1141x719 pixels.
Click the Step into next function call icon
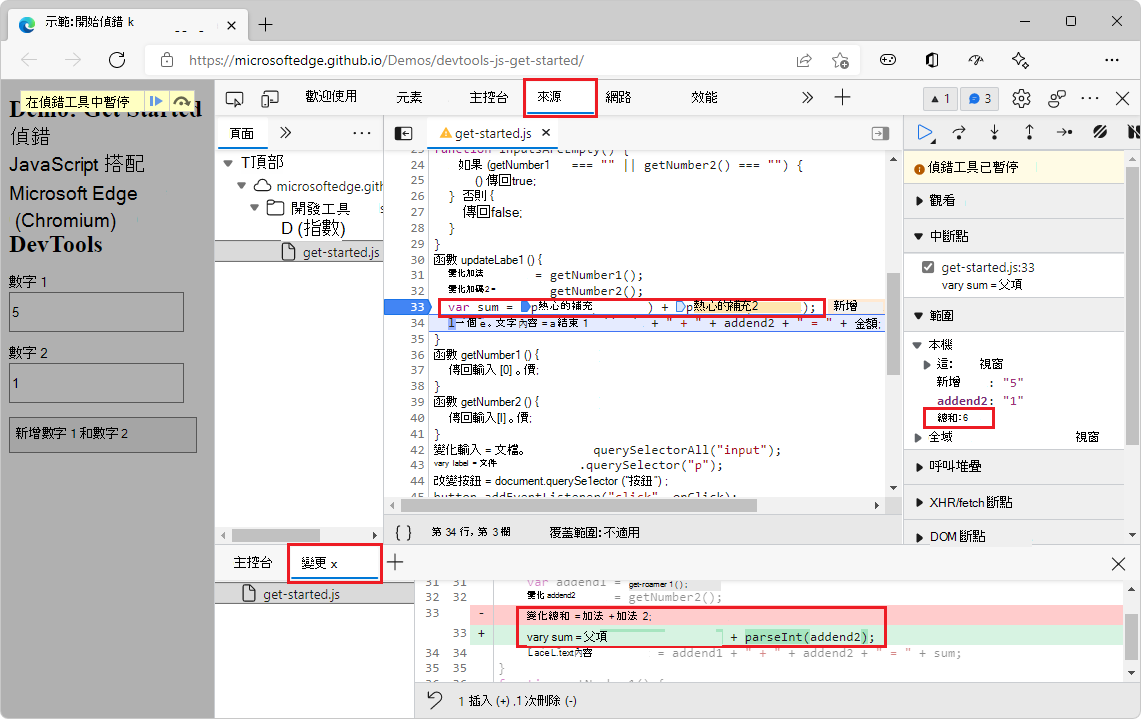pyautogui.click(x=993, y=132)
